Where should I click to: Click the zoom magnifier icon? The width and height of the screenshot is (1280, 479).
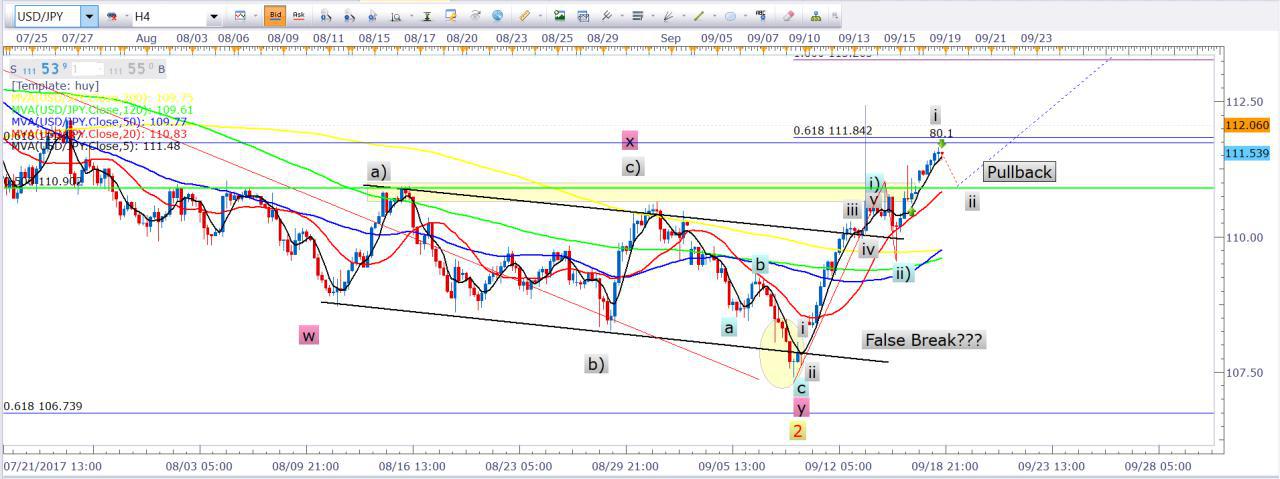point(396,16)
